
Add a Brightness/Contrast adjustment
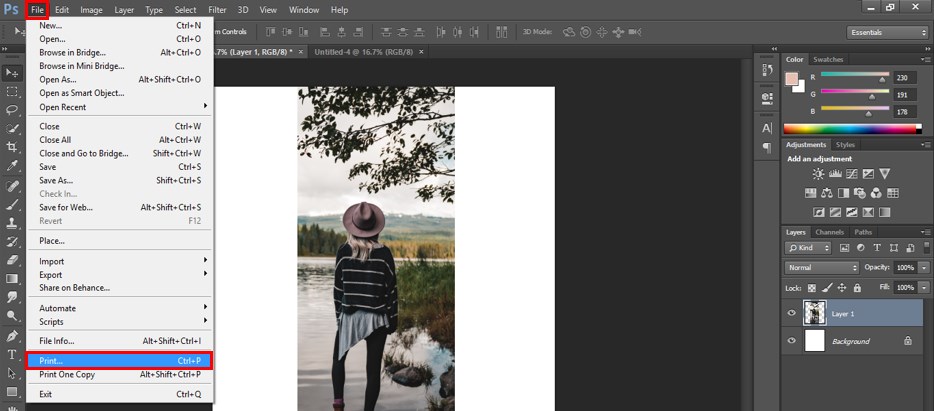(818, 174)
